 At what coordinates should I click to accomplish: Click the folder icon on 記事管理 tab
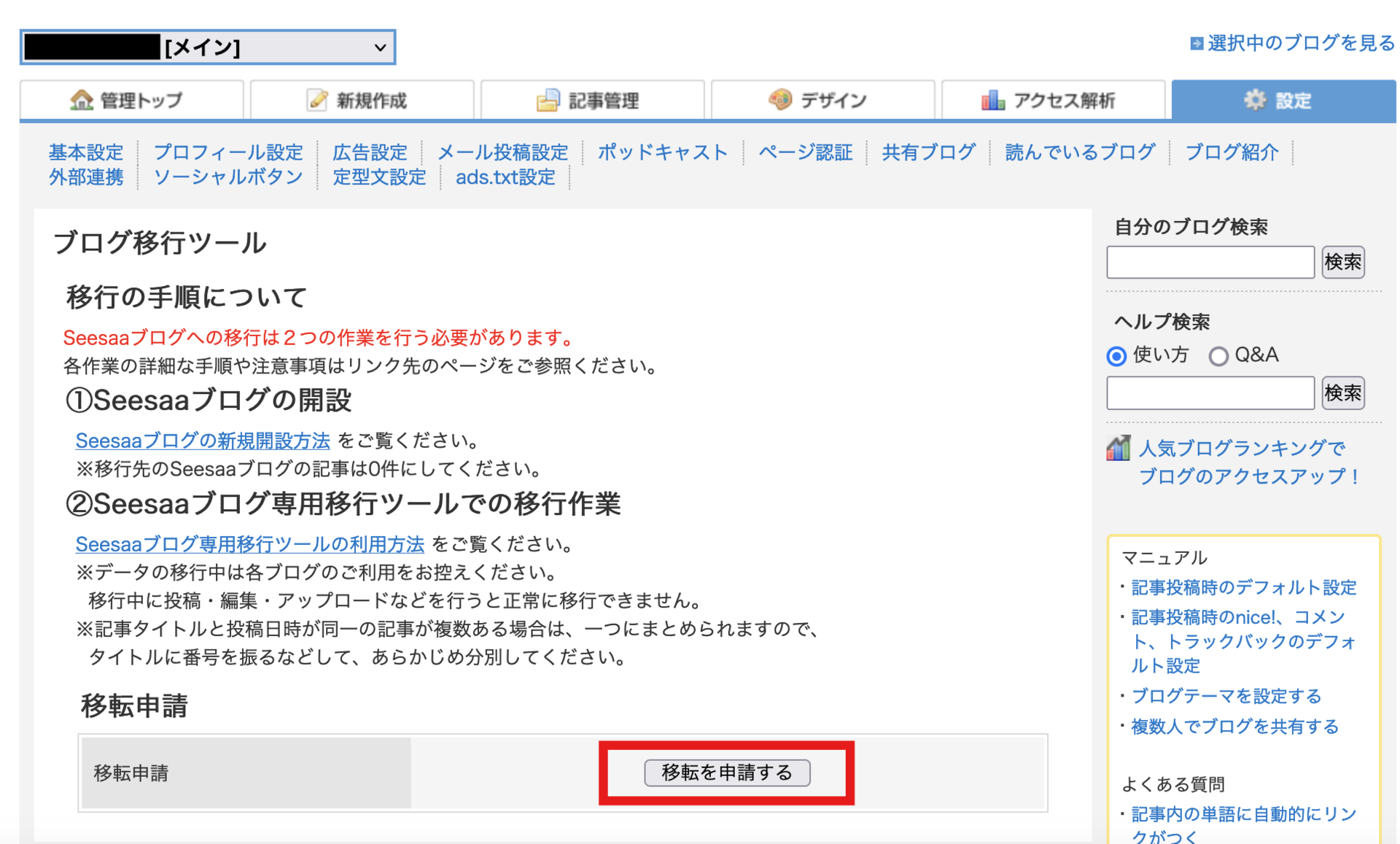548,100
